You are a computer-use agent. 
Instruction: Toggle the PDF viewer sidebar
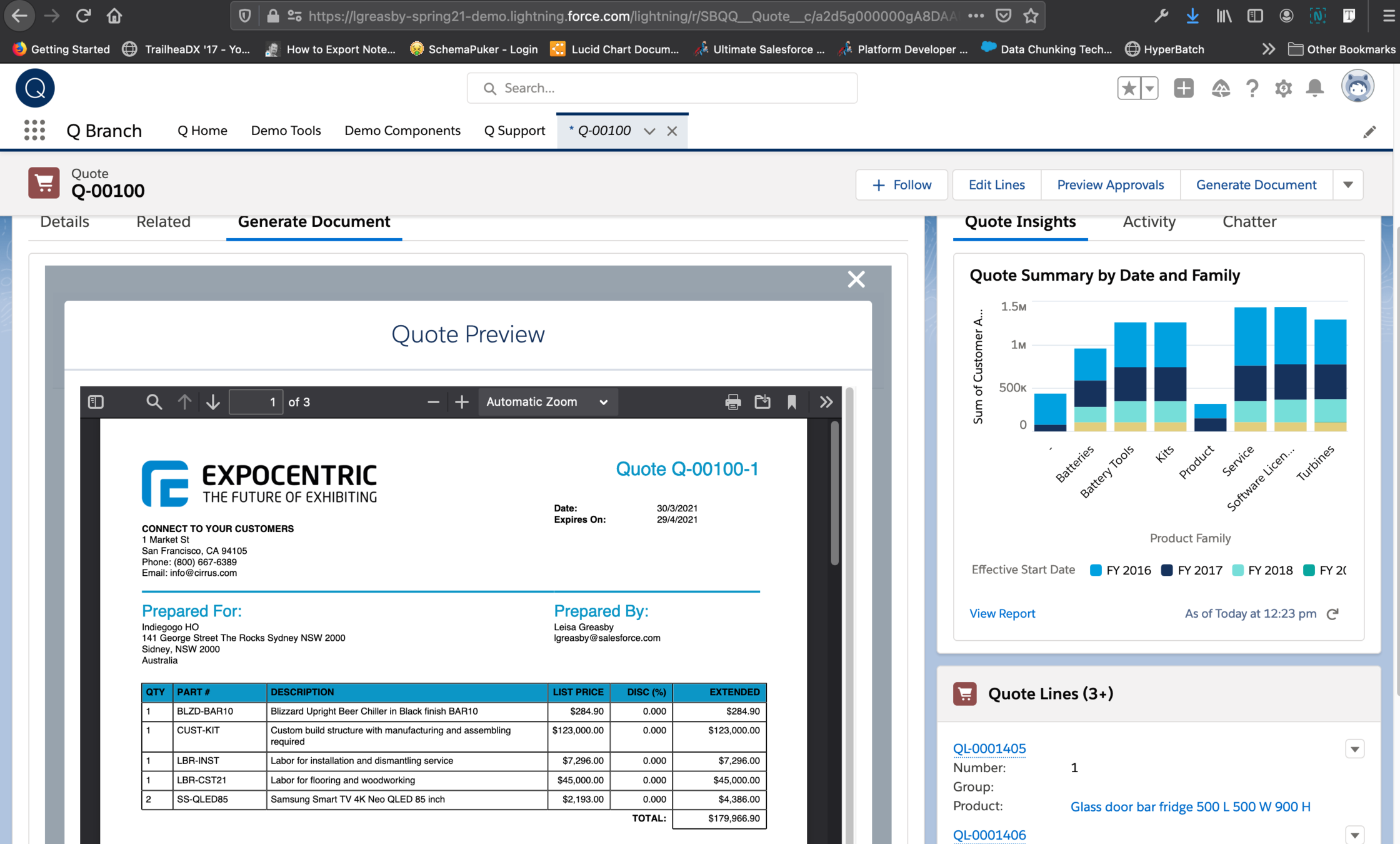click(x=96, y=401)
